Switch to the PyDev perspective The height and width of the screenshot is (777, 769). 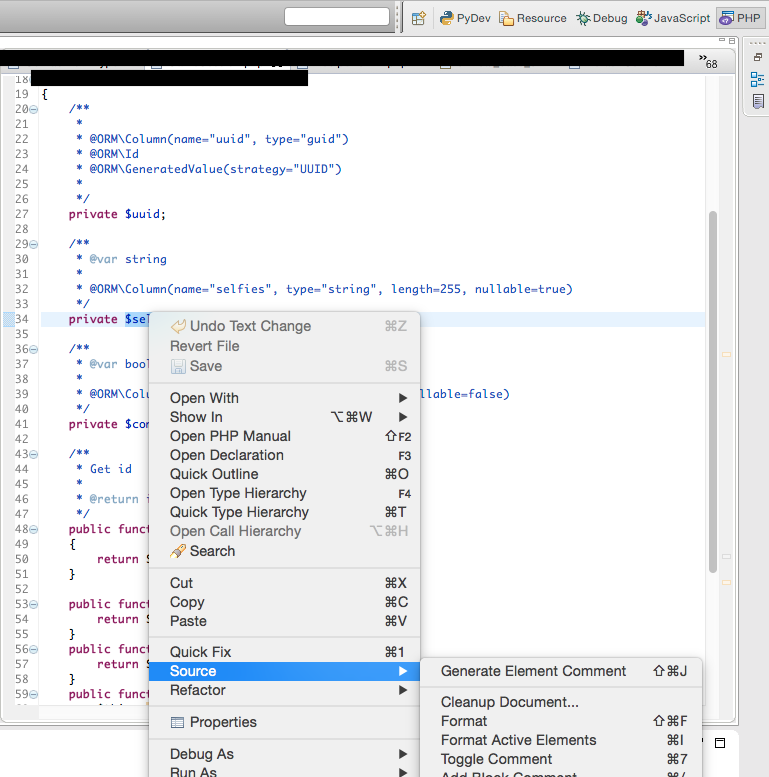coord(465,18)
